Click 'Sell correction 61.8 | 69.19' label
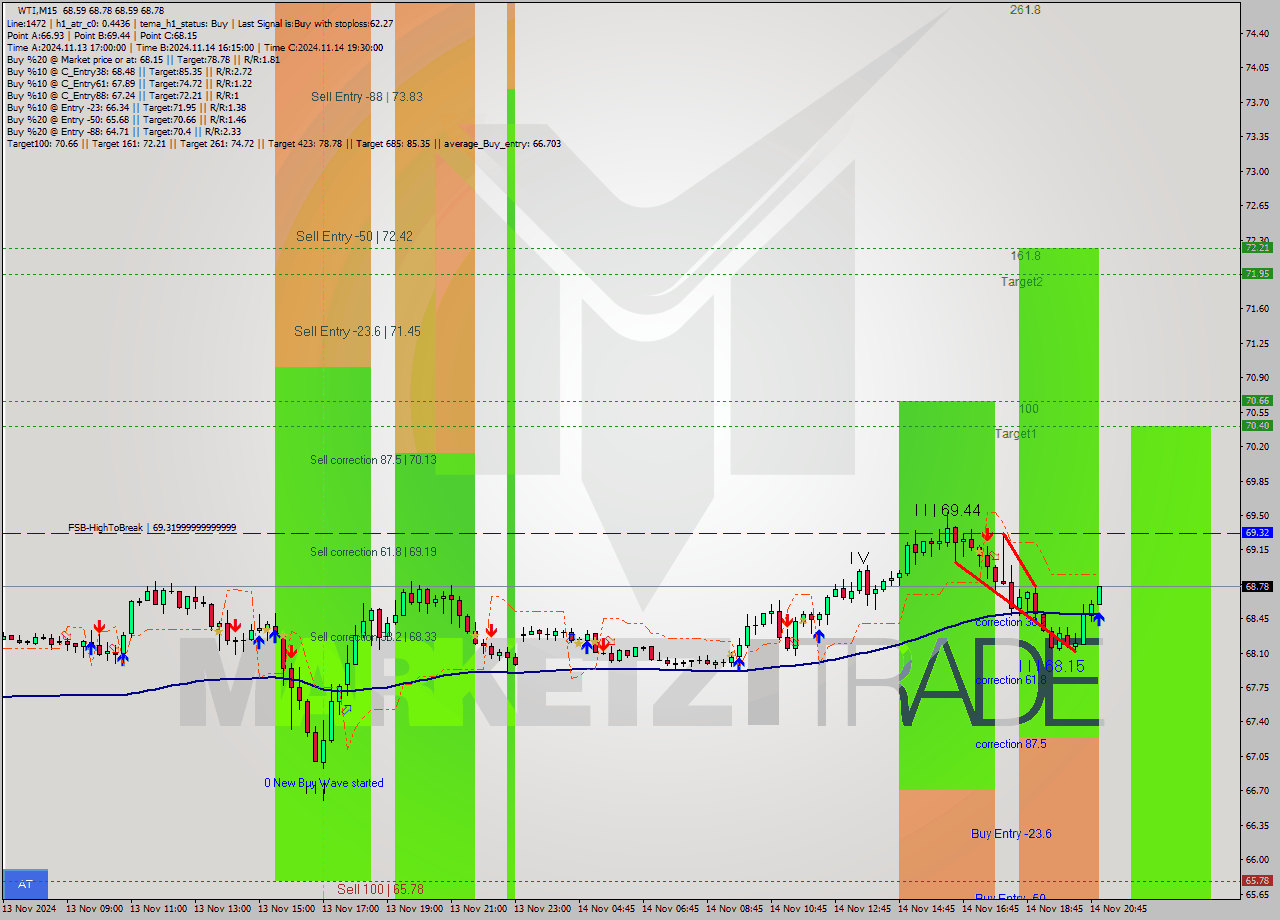Viewport: 1280px width, 920px height. click(373, 552)
